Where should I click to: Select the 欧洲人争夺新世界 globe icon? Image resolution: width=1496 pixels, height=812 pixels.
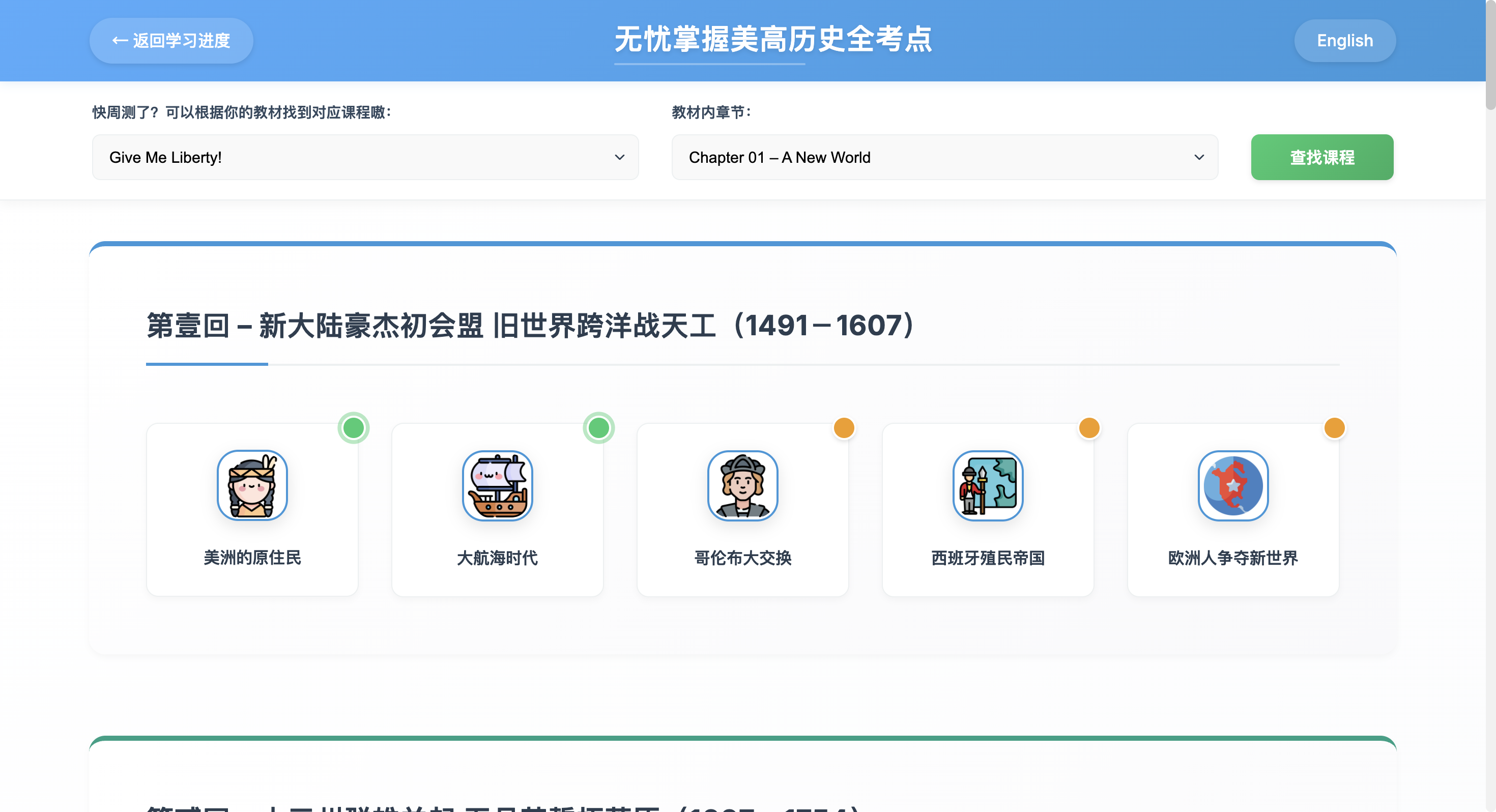click(1233, 485)
